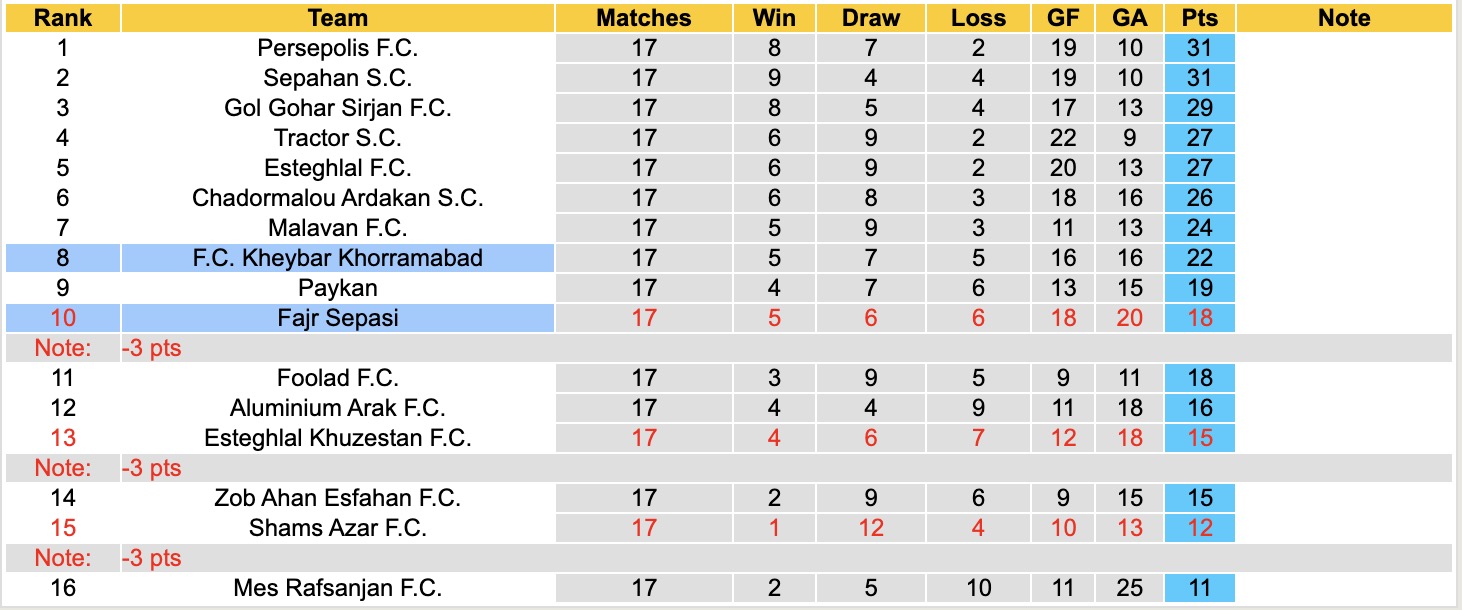Select the GA column header
Image resolution: width=1462 pixels, height=610 pixels.
coord(1130,18)
